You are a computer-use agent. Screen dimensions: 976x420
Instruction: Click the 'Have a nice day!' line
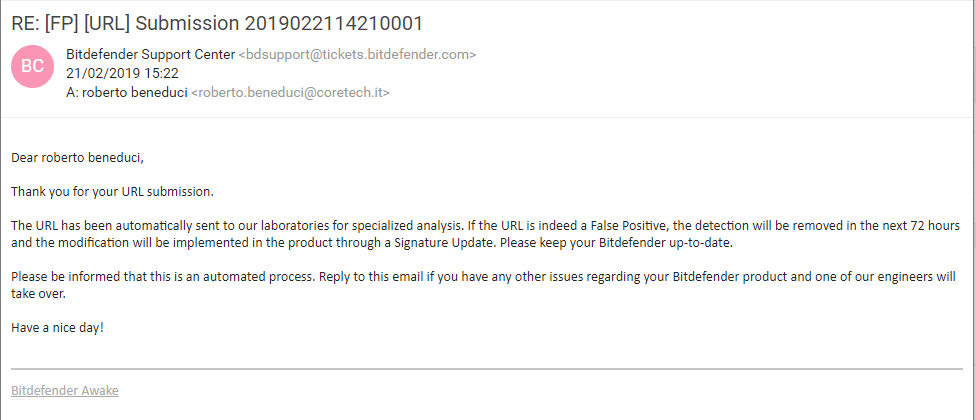point(57,327)
